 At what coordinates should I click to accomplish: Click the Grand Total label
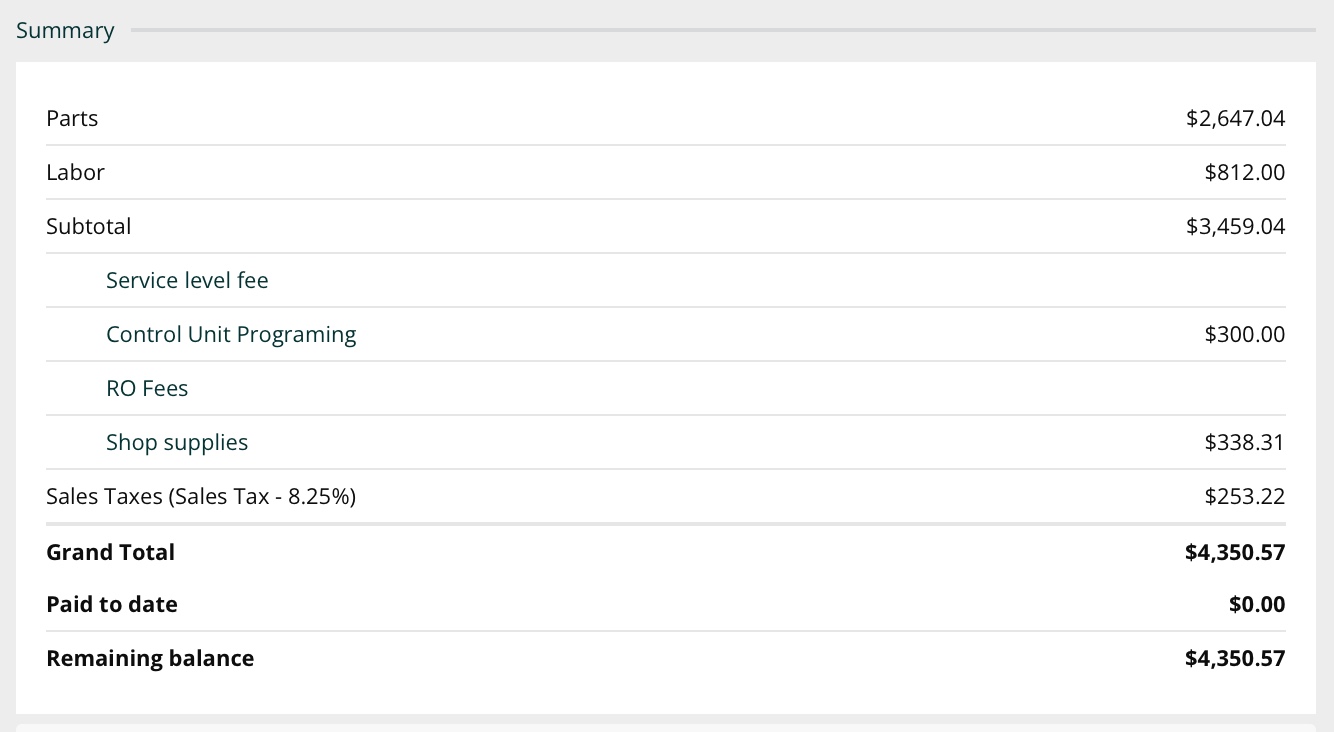[x=110, y=553]
